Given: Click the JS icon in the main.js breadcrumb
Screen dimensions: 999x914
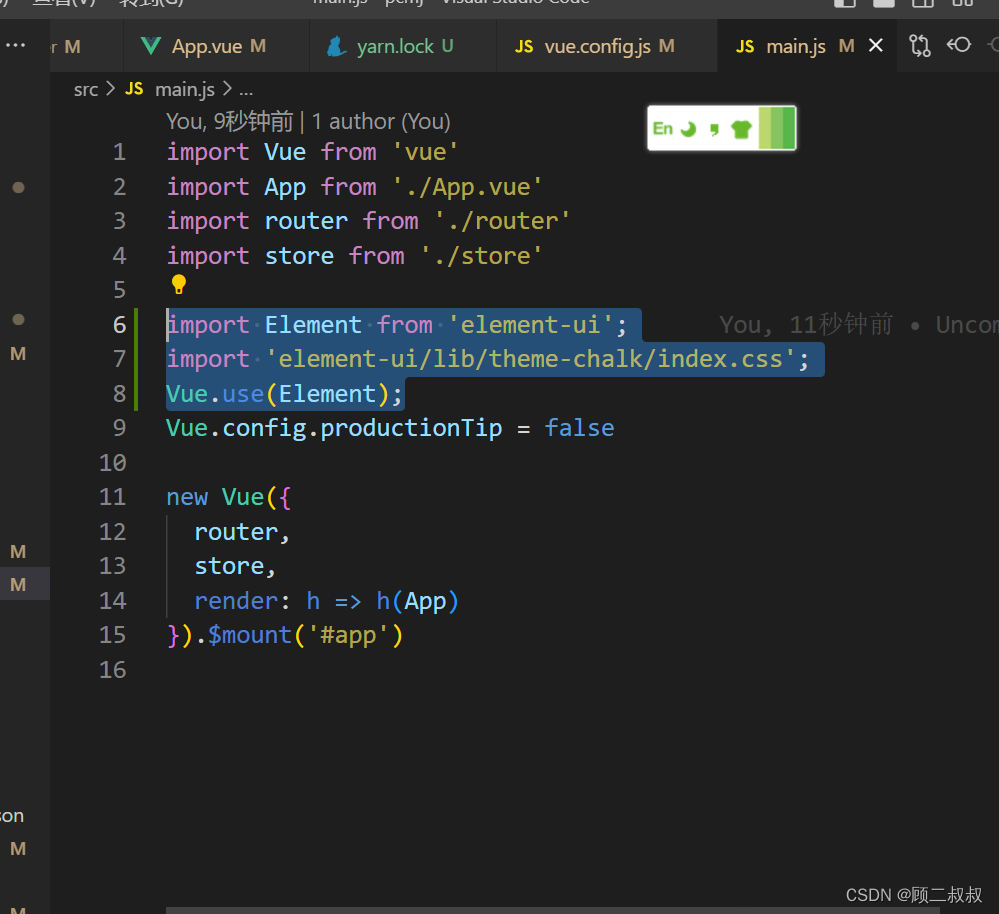Looking at the screenshot, I should pyautogui.click(x=133, y=89).
